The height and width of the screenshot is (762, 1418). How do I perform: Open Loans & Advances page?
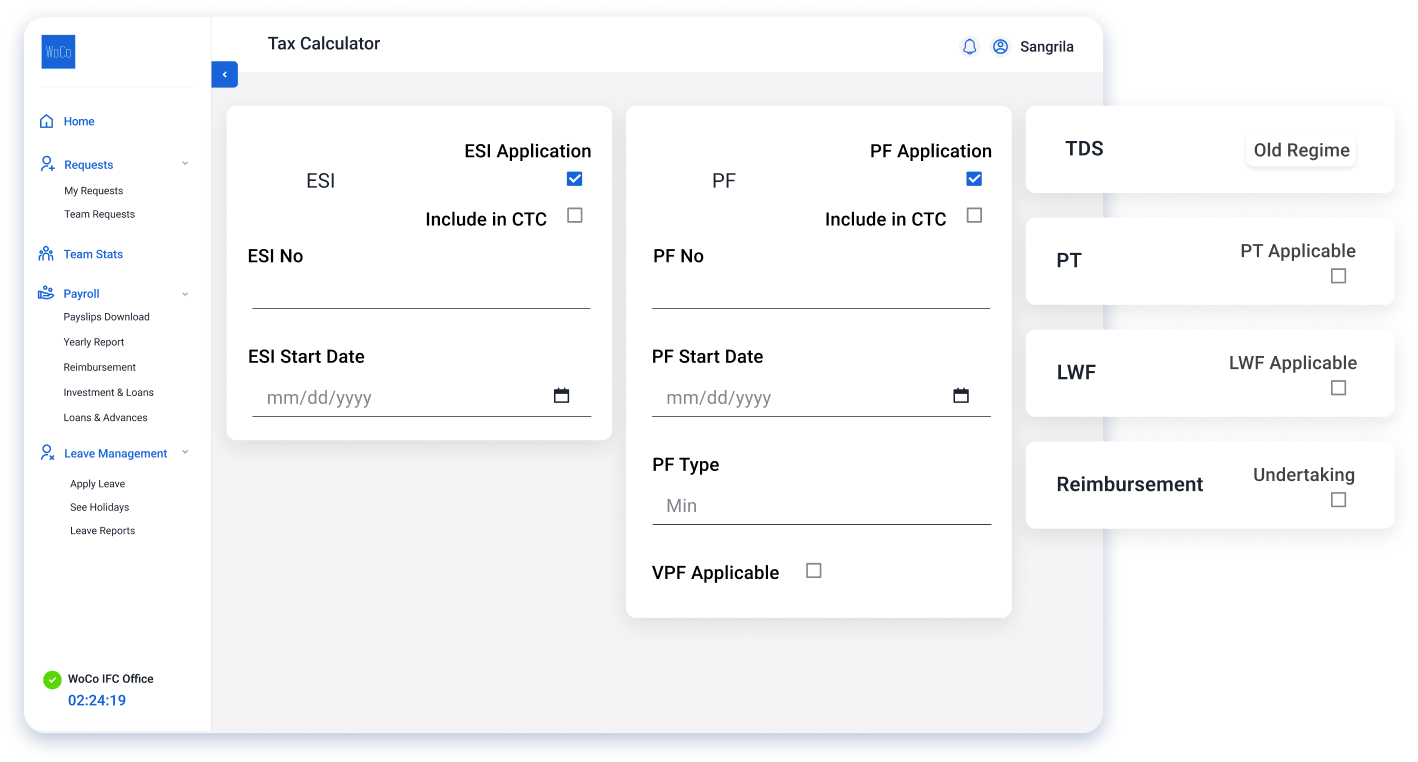[105, 418]
